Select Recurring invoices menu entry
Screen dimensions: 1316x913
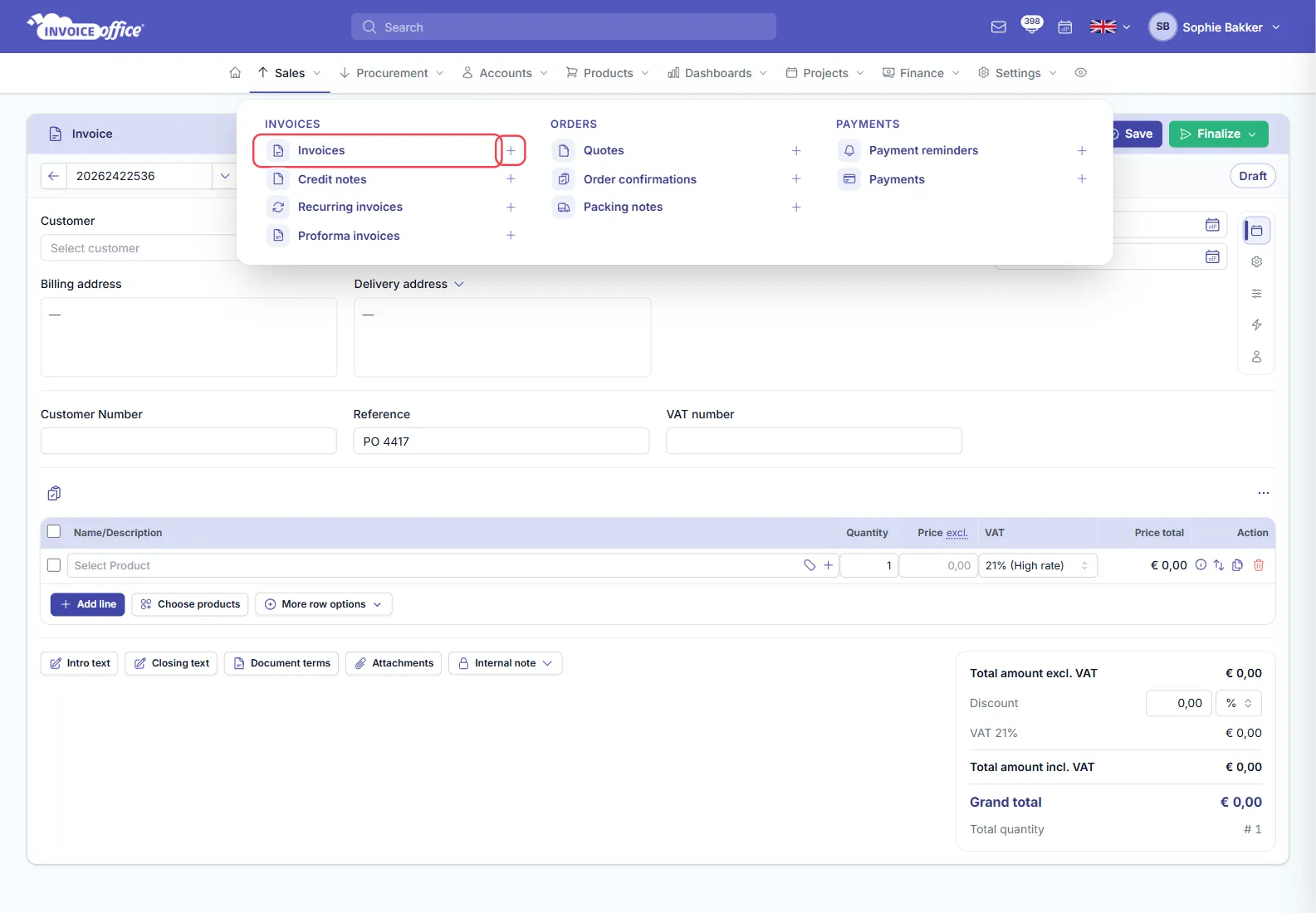(350, 207)
